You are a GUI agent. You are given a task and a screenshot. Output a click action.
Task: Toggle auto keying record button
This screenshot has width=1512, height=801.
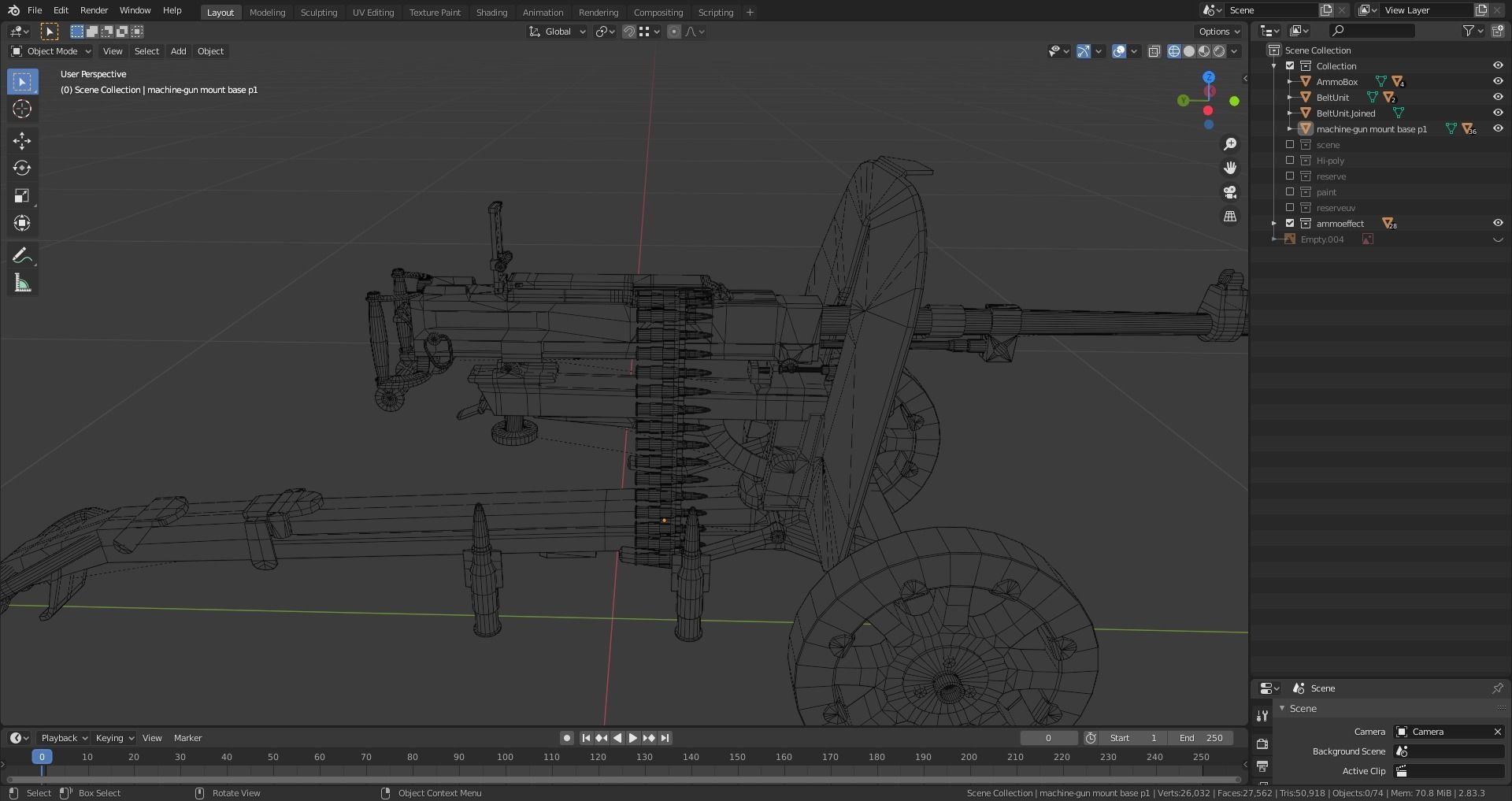coord(566,738)
